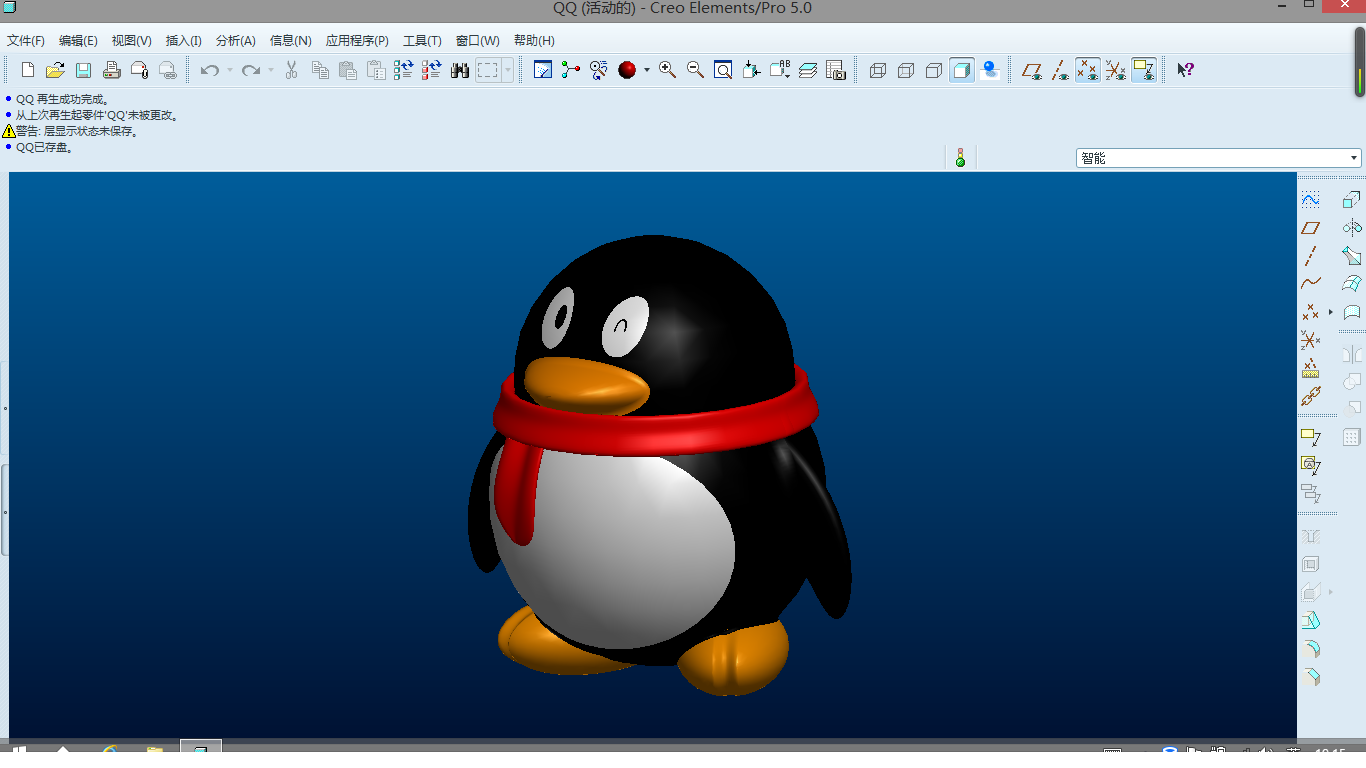This screenshot has width=1366, height=768.
Task: Open the 文件(F) menu
Action: click(26, 41)
